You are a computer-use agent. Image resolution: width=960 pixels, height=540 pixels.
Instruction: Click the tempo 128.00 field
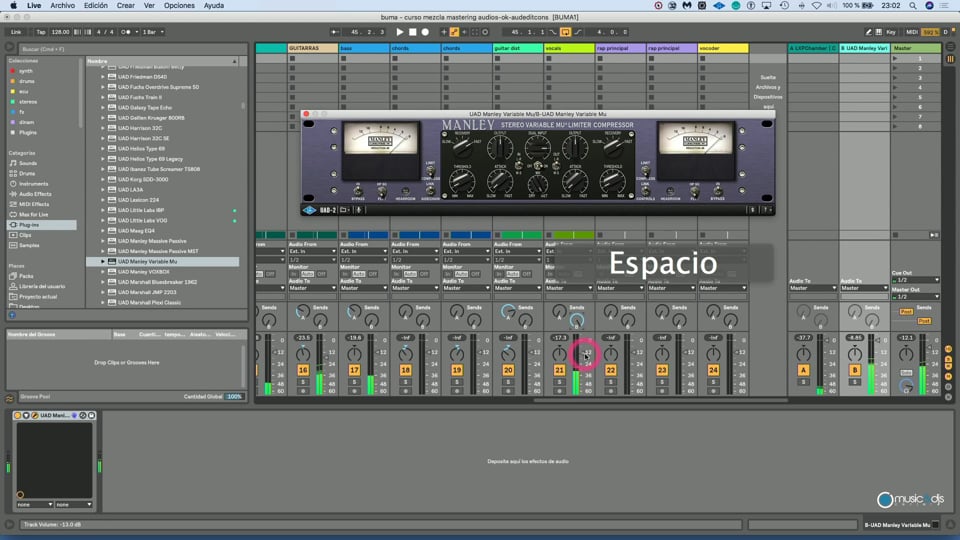(x=60, y=32)
